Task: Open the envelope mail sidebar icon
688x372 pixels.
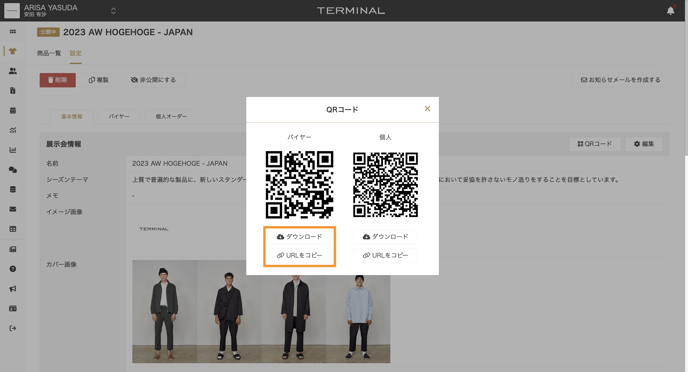Action: click(13, 209)
